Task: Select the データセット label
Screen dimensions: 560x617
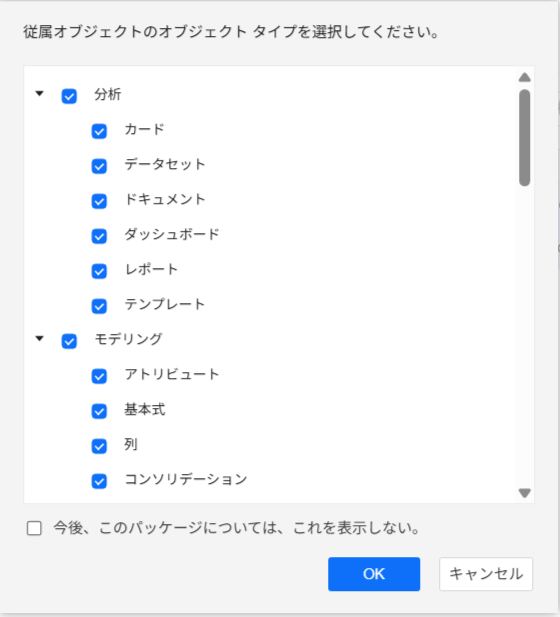Action: tap(165, 164)
